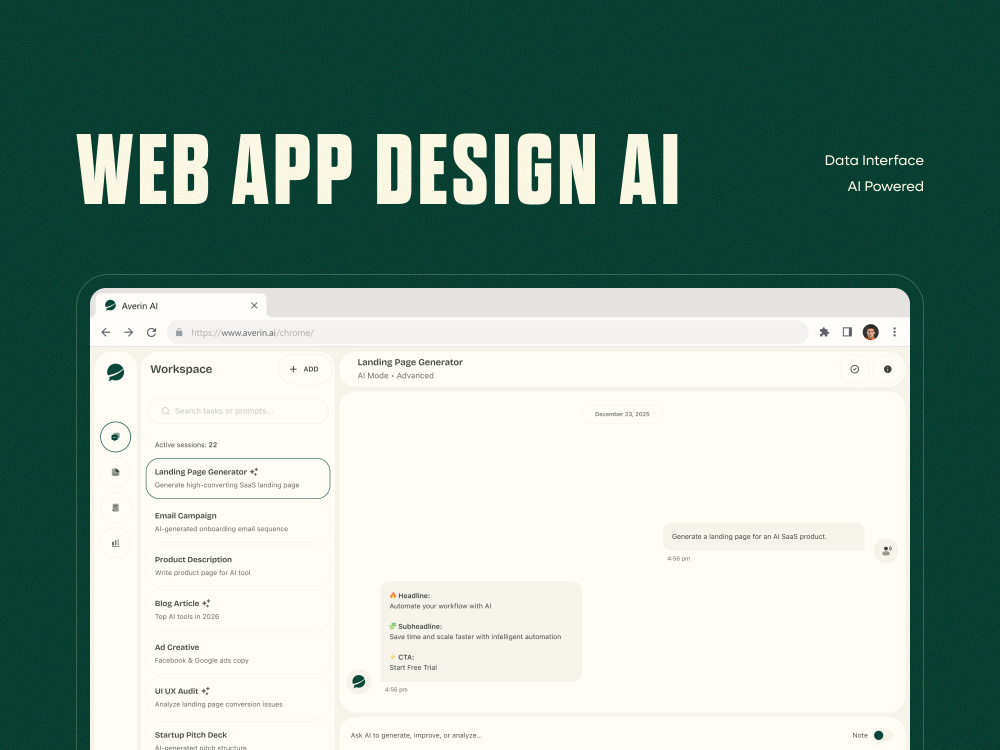Click the Averin bot avatar beside reply
The height and width of the screenshot is (750, 1000).
click(358, 682)
